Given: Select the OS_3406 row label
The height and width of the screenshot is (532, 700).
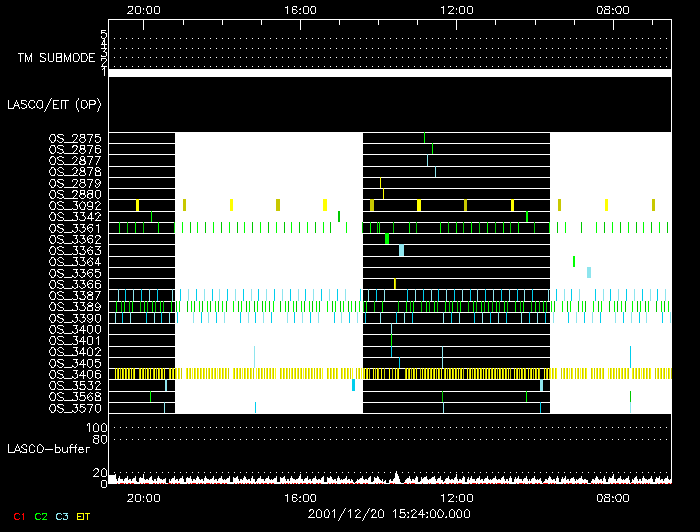Looking at the screenshot, I should [x=75, y=374].
